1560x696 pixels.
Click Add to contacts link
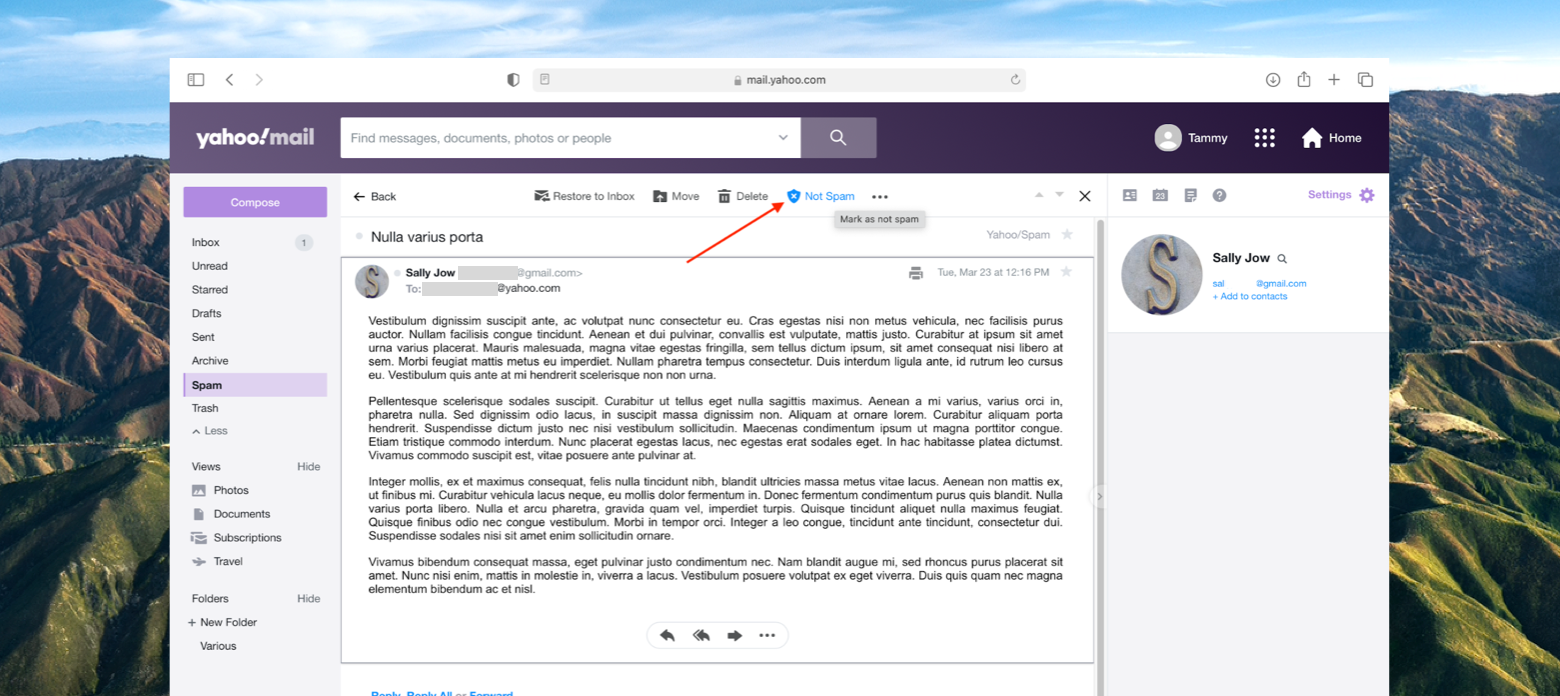(x=1250, y=297)
